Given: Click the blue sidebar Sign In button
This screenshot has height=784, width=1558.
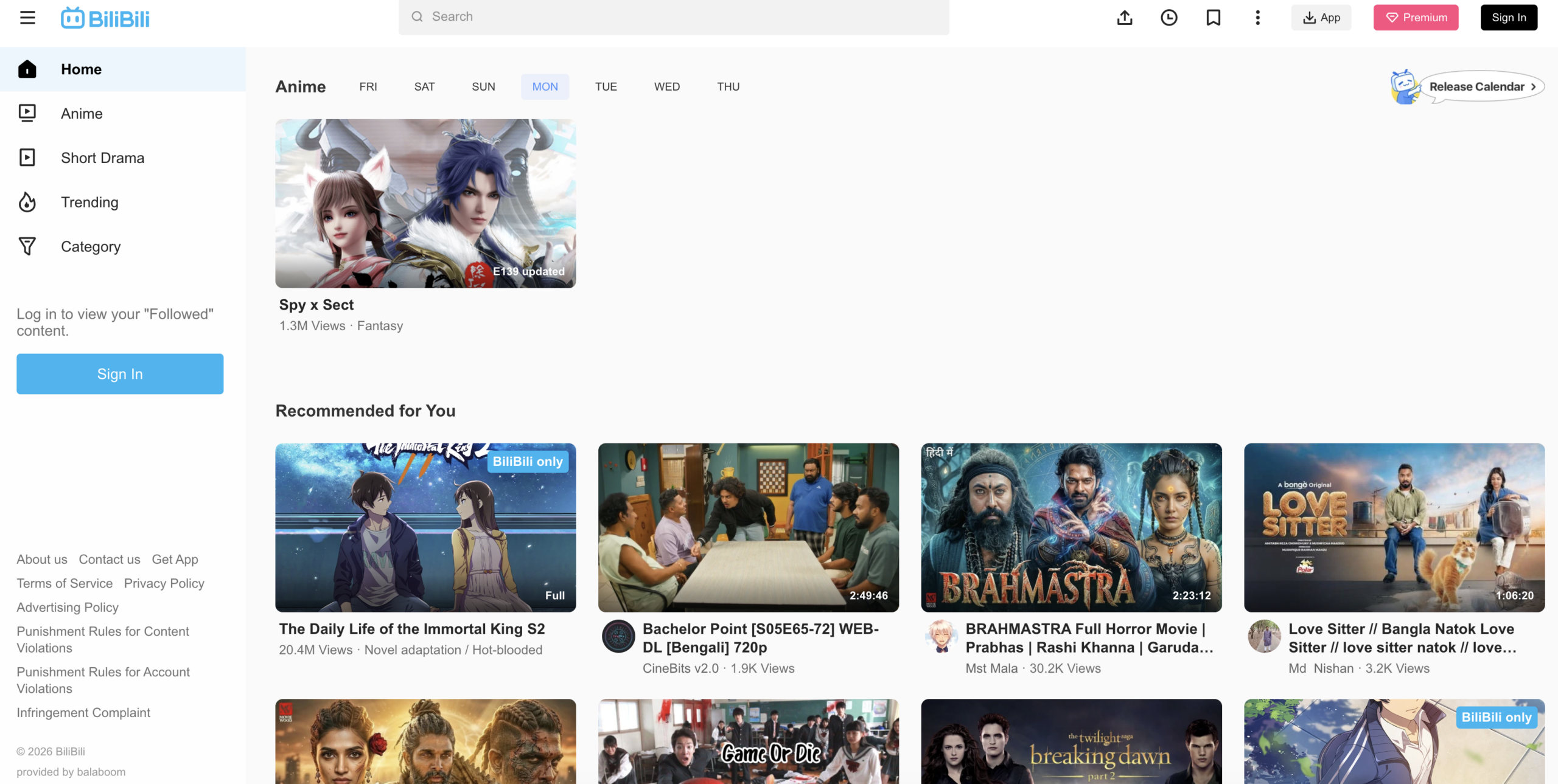Looking at the screenshot, I should [x=120, y=373].
